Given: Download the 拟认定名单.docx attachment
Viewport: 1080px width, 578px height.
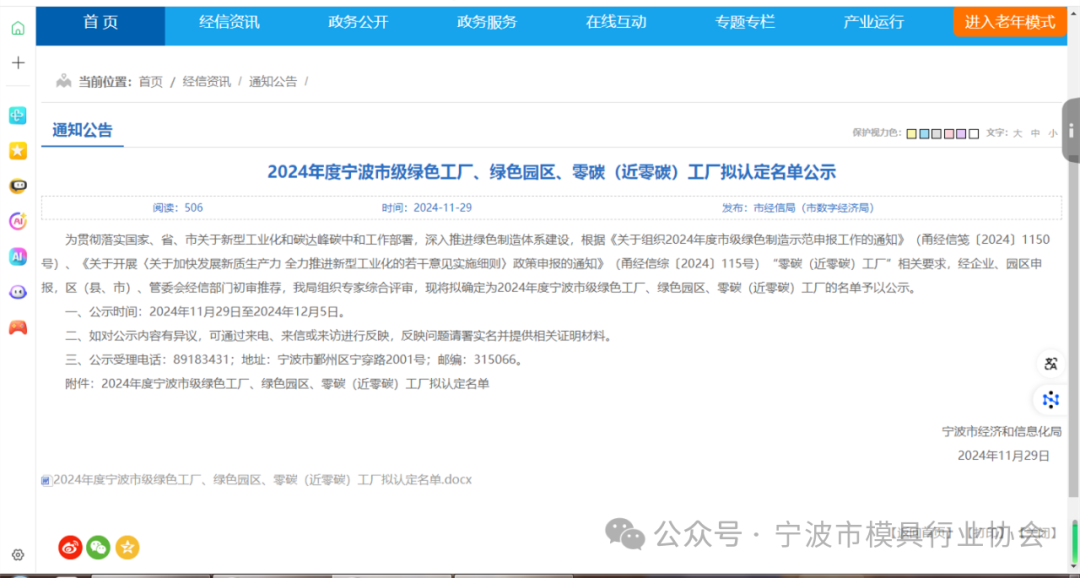Looking at the screenshot, I should pos(261,480).
